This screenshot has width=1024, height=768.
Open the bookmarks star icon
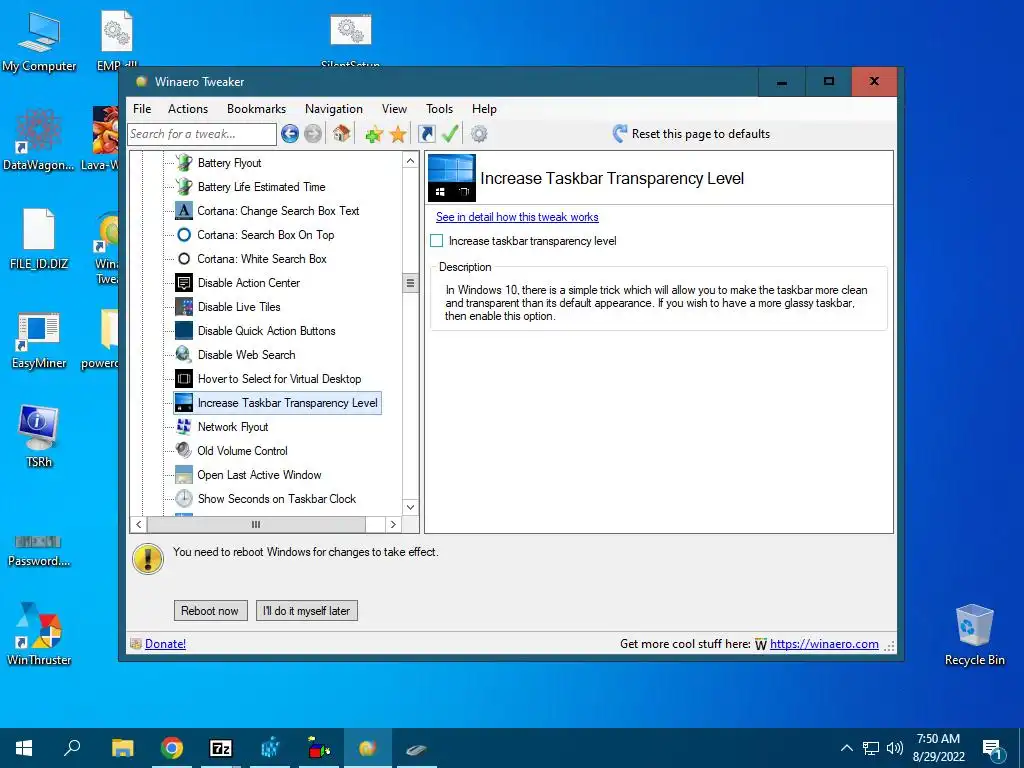(398, 135)
